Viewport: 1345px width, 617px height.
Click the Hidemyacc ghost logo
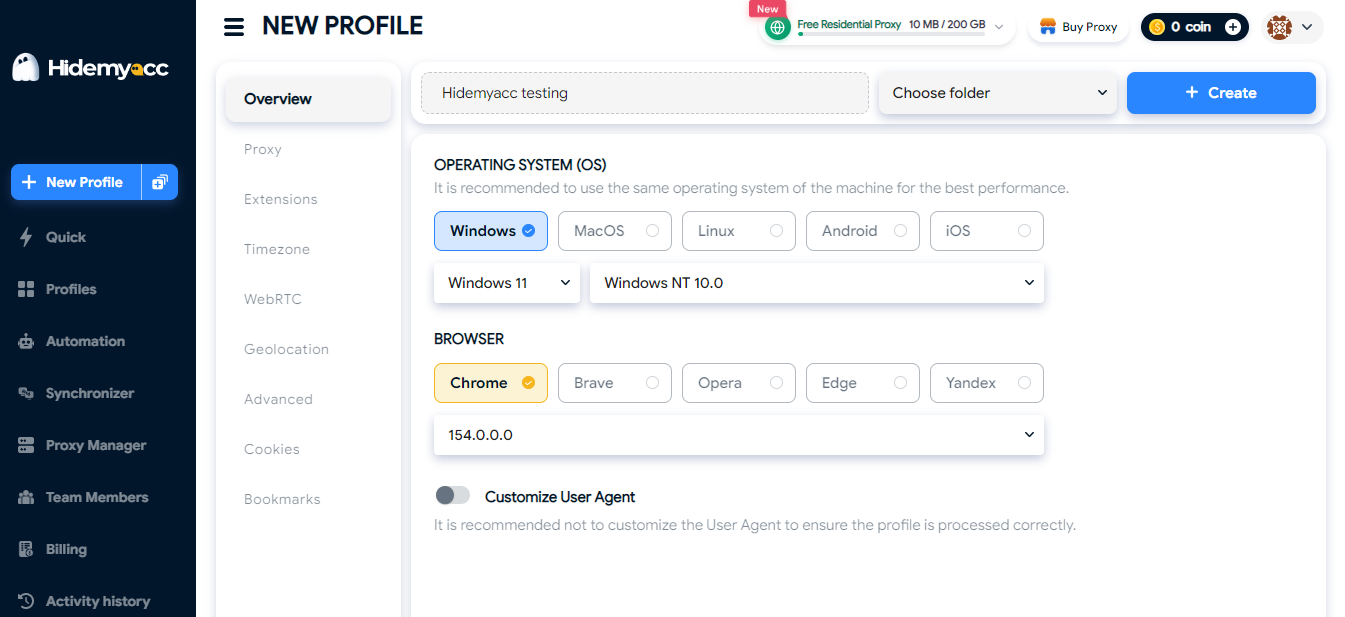pos(26,68)
